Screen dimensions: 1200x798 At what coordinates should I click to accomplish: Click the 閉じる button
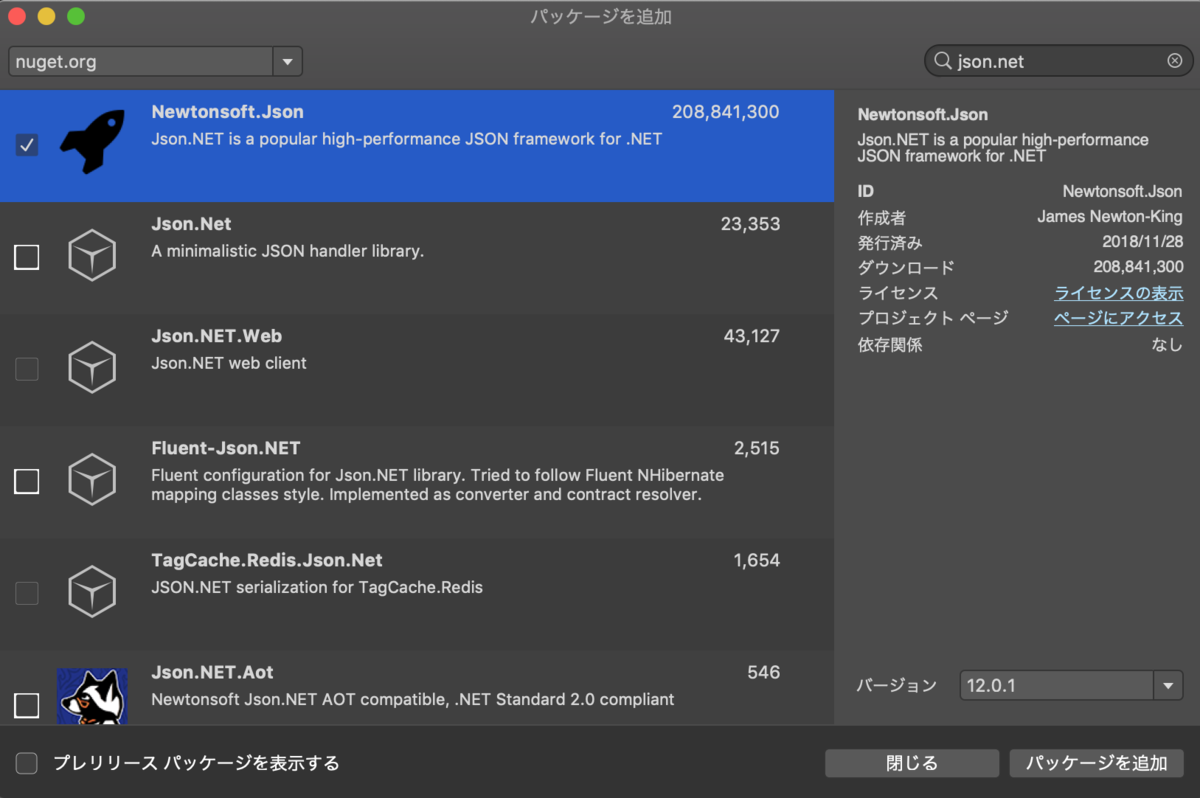point(911,762)
